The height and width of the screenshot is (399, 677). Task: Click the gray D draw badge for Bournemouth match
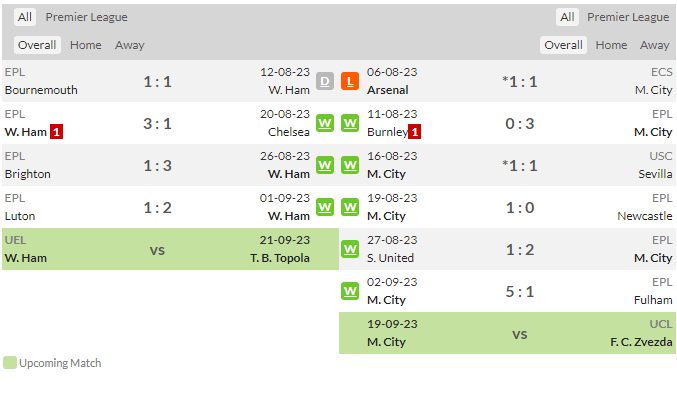tap(325, 81)
